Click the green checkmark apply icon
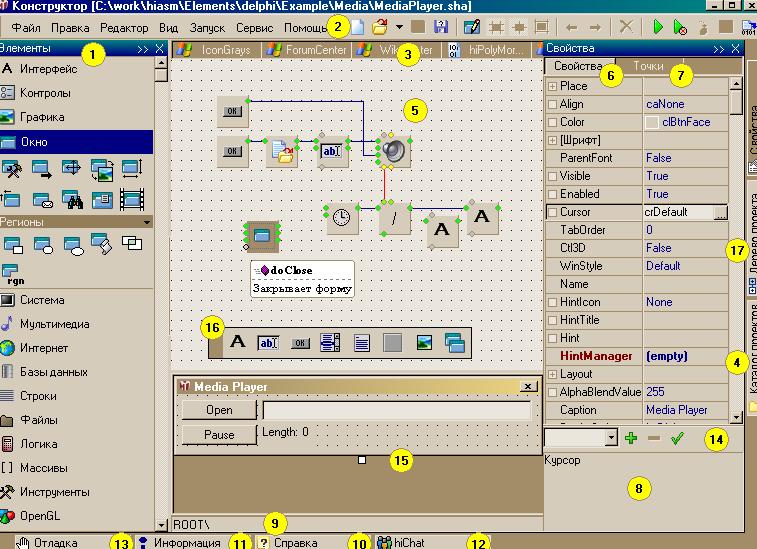This screenshot has width=757, height=549. pos(677,438)
